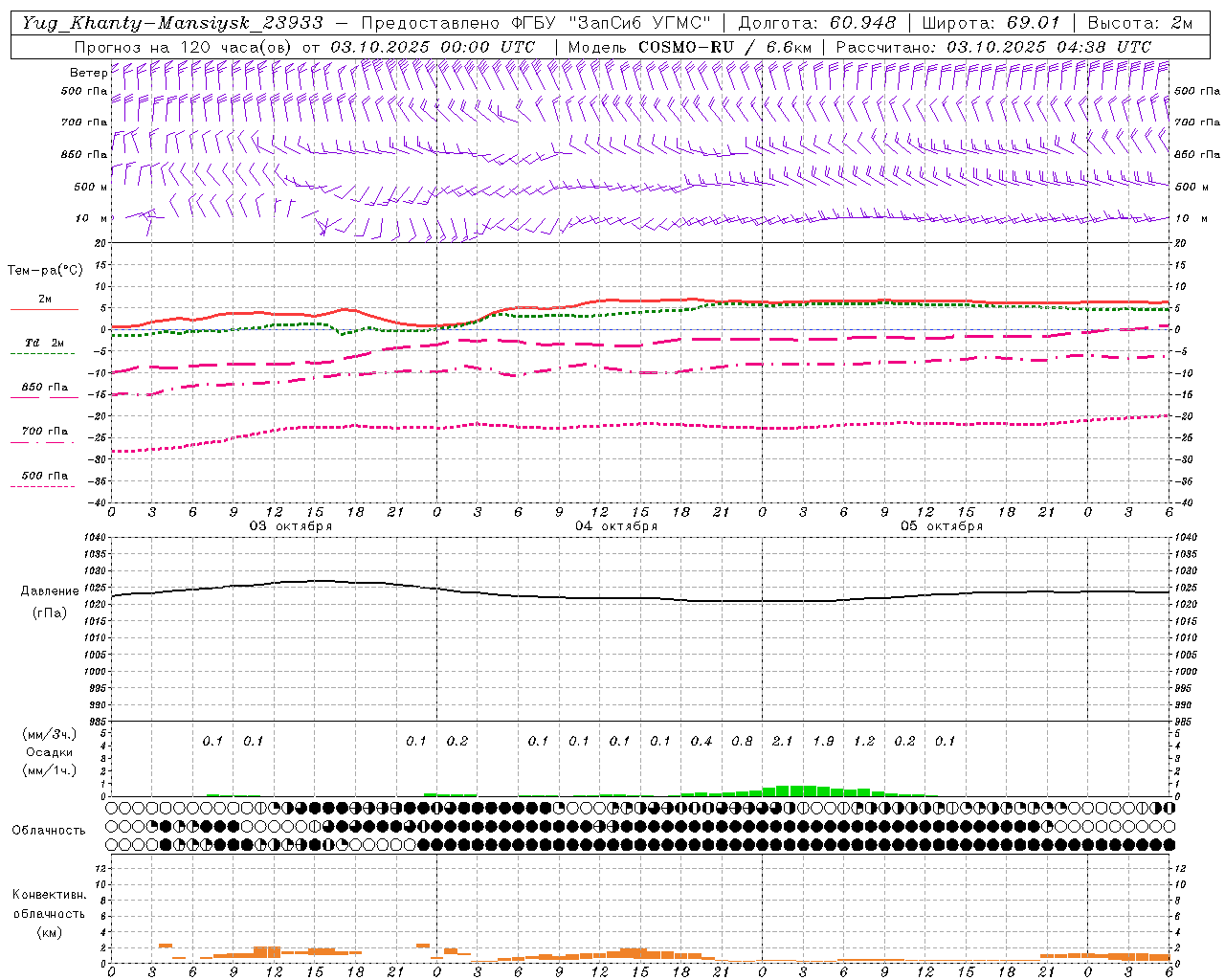Click the Рассчитано: 03.10.2025 04:38 UTC text
Screen dimensions: 1225x980
pyautogui.click(x=993, y=47)
